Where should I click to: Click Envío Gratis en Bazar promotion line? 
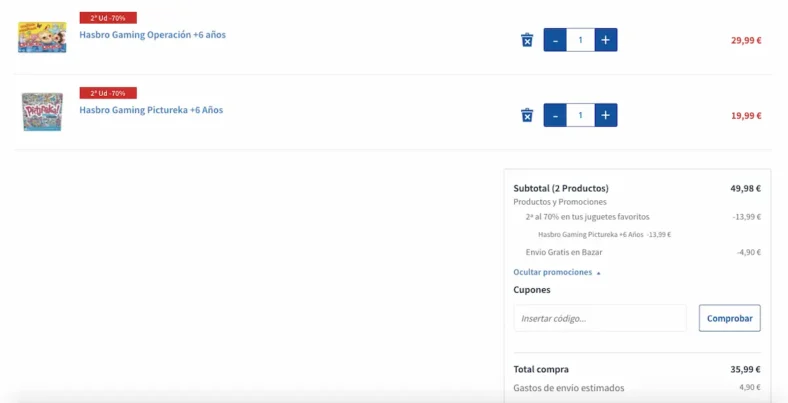point(564,252)
